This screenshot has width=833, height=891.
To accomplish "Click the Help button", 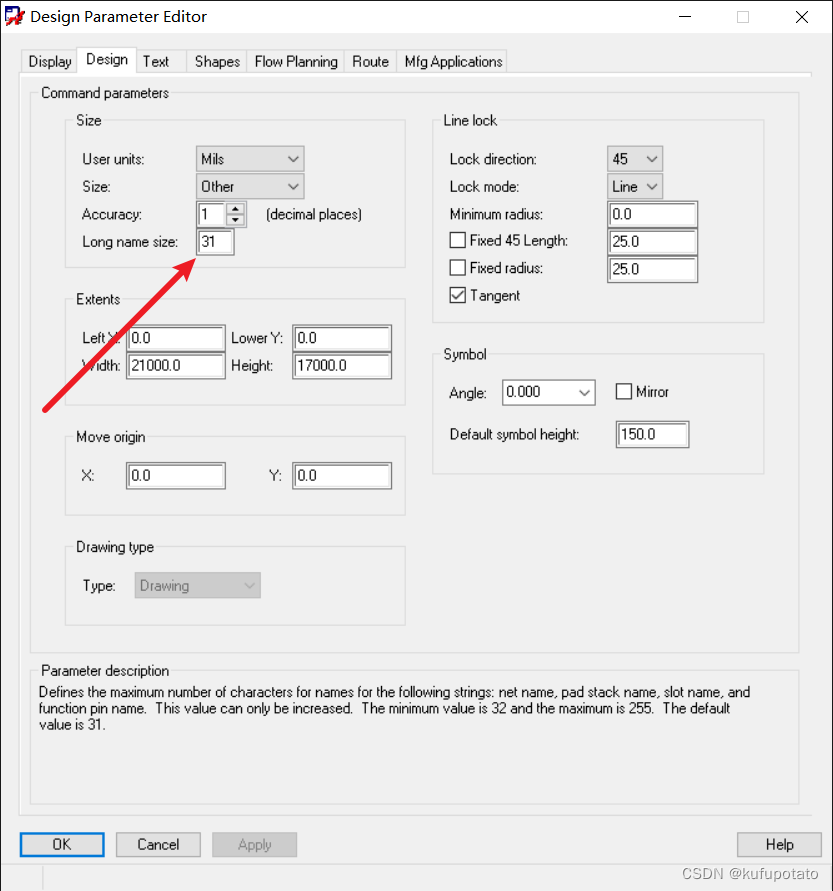I will (779, 844).
